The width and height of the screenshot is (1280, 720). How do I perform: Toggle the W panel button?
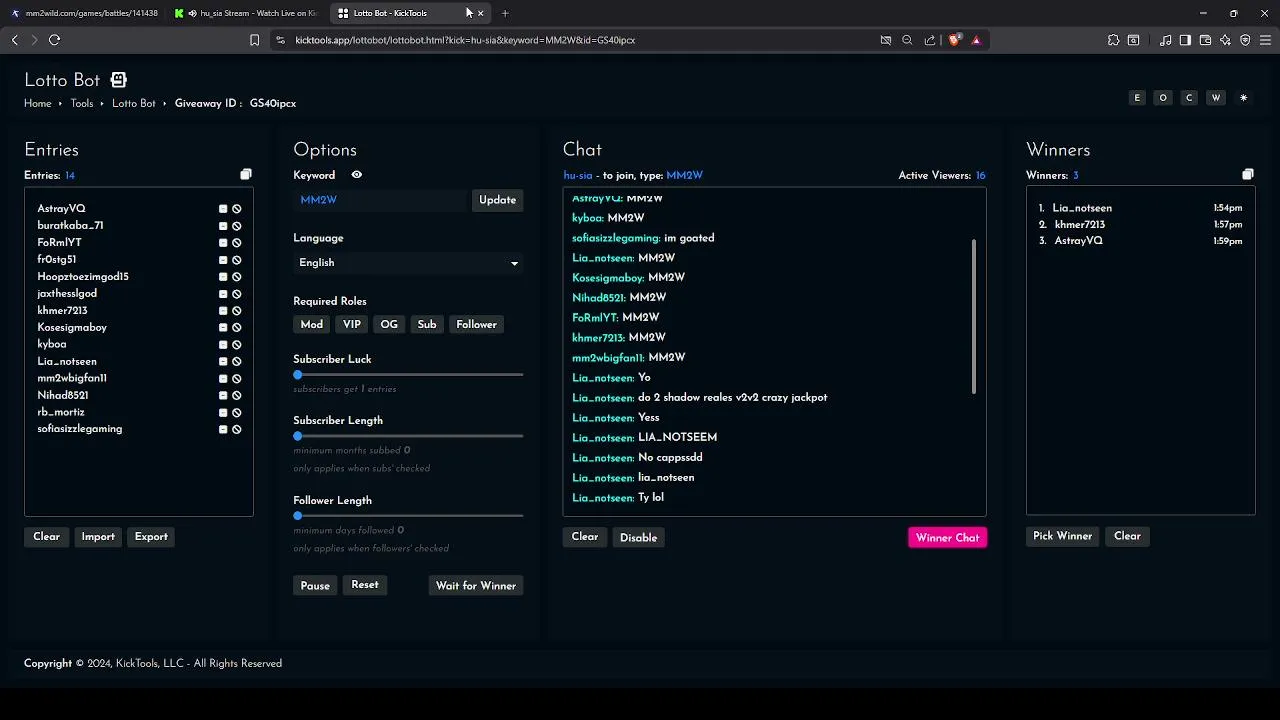(1216, 98)
